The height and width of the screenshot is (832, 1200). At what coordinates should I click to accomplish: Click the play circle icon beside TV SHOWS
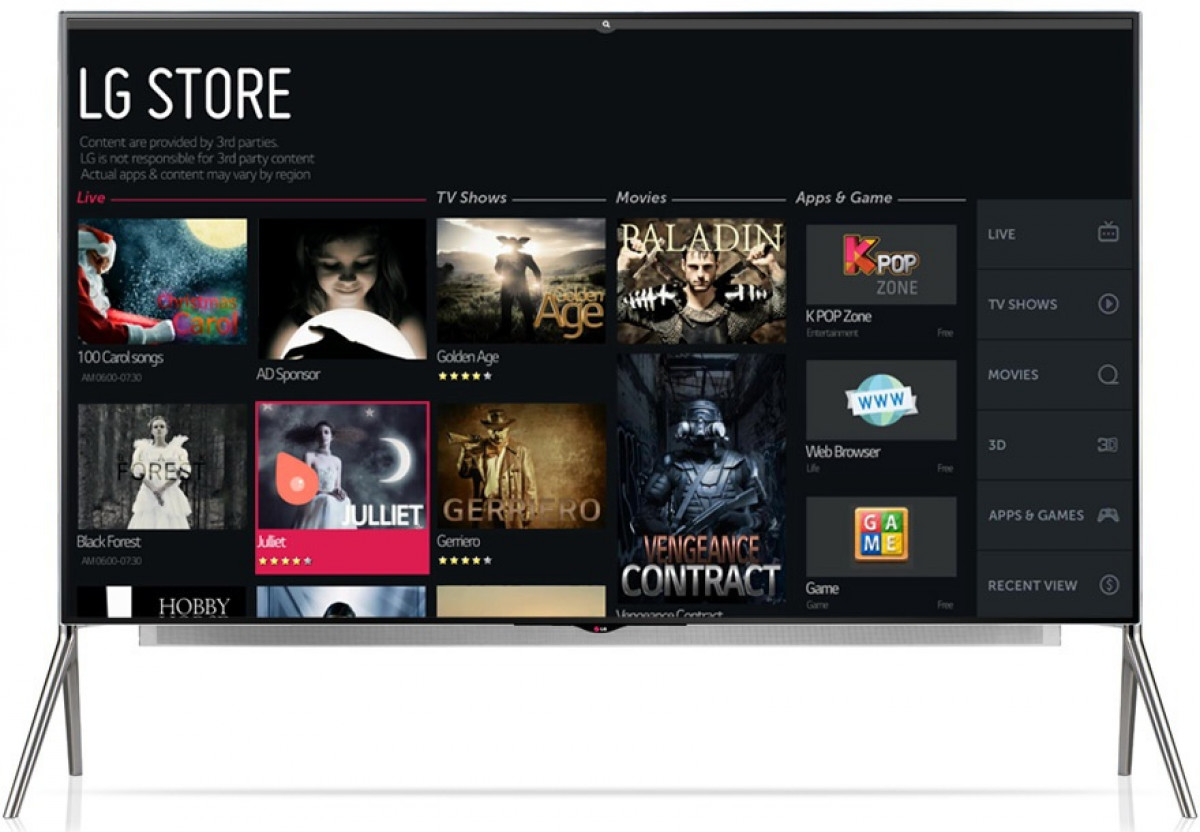click(x=1108, y=304)
